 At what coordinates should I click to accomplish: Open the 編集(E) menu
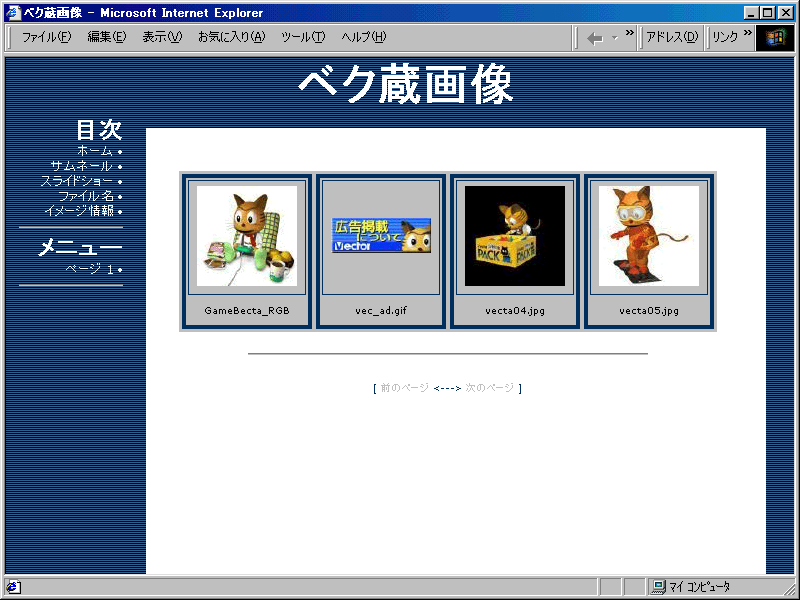pos(107,37)
